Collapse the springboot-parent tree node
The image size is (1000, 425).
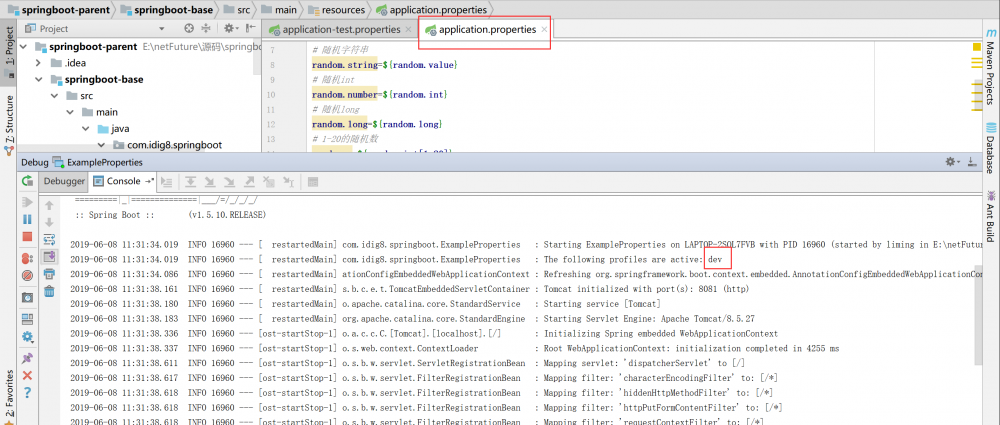coord(24,47)
